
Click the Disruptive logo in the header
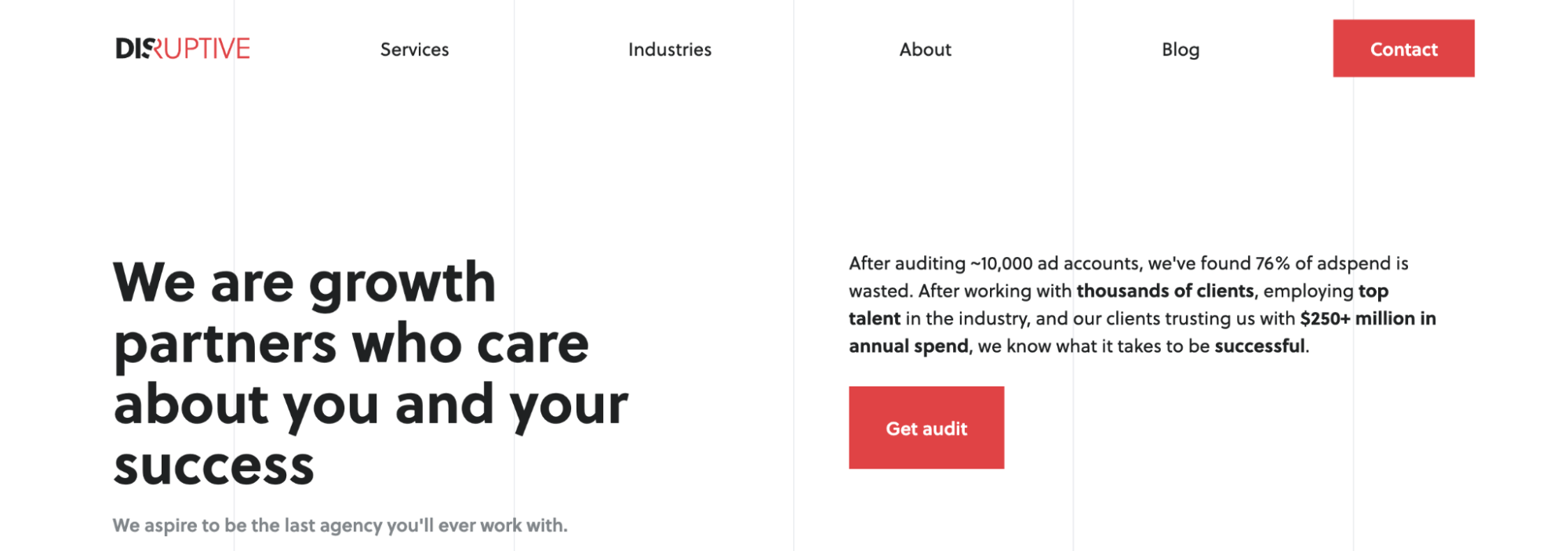coord(183,49)
